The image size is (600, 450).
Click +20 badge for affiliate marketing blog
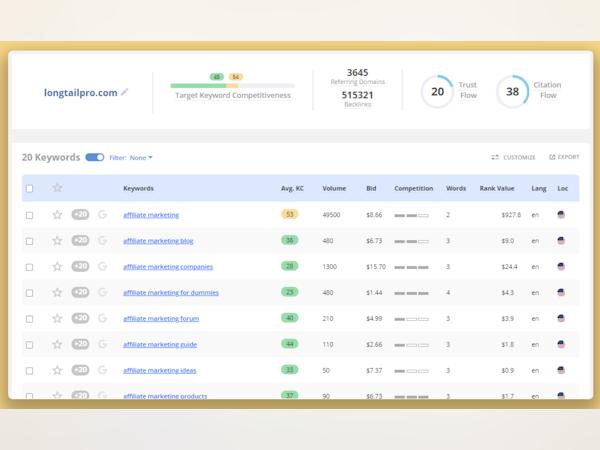[x=80, y=240]
